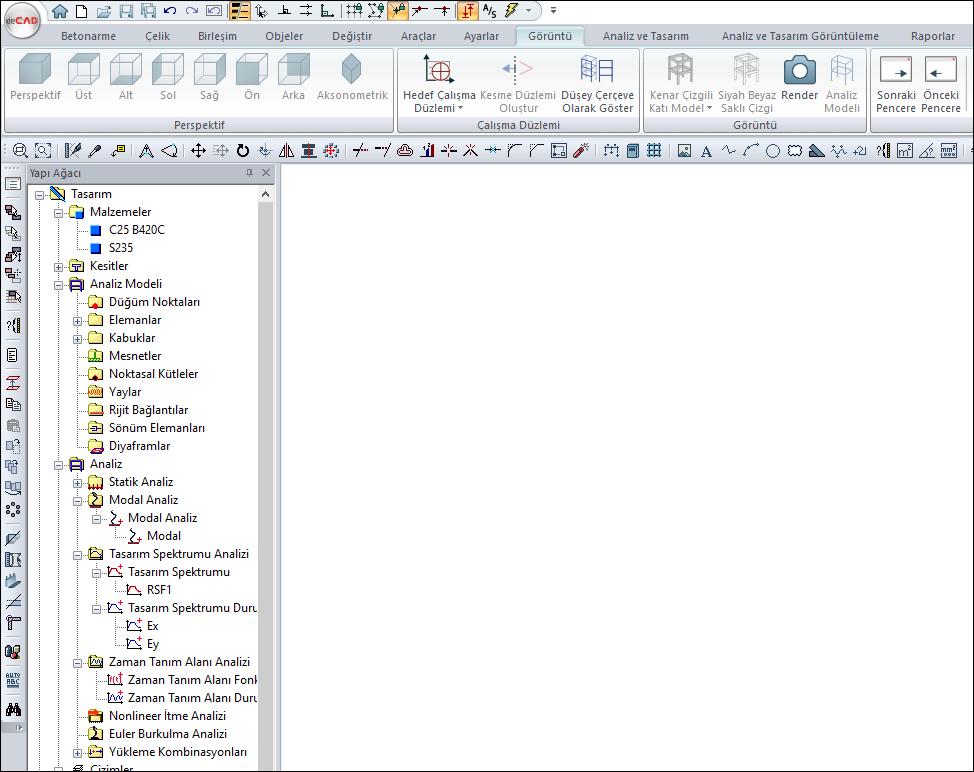Screen dimensions: 974x772
Task: Open the Betonarme ribbon tab
Action: [x=88, y=36]
